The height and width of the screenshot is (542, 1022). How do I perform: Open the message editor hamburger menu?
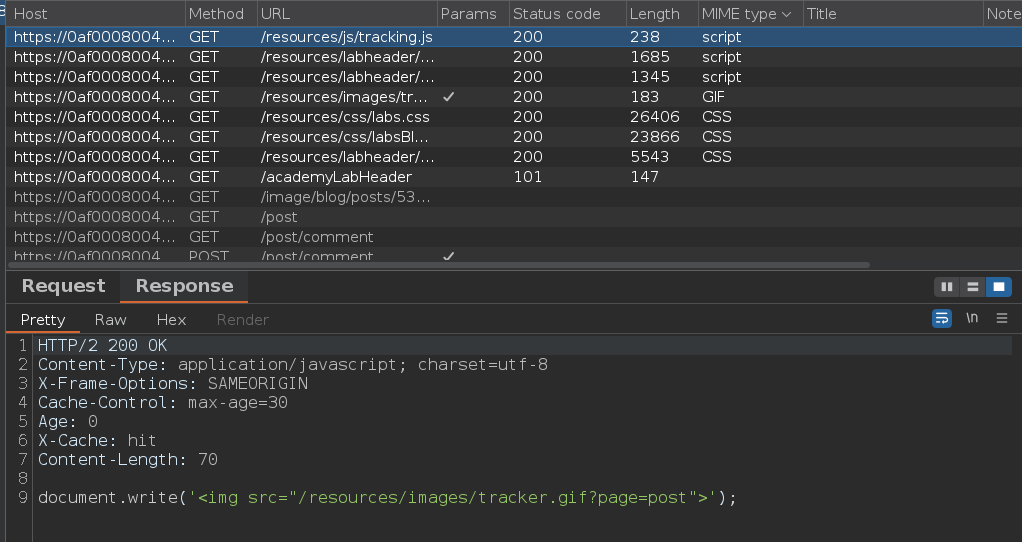point(1002,319)
